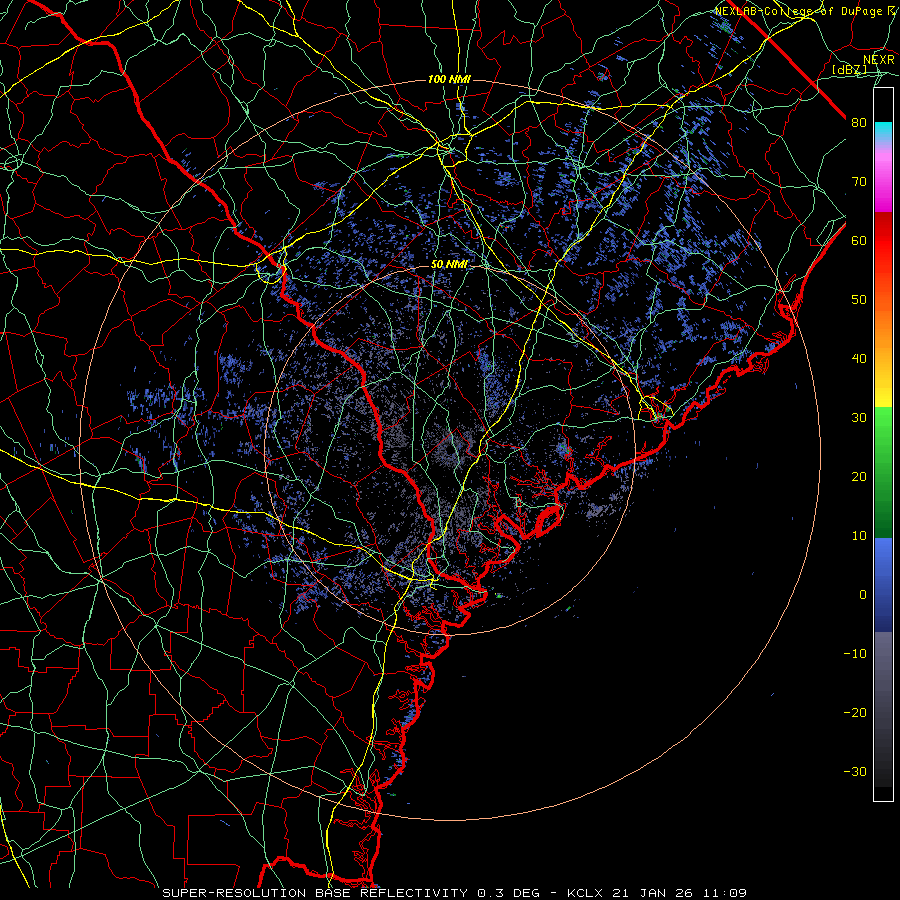The height and width of the screenshot is (900, 900).
Task: Select the "-20" value on dBZ scale
Action: (855, 713)
